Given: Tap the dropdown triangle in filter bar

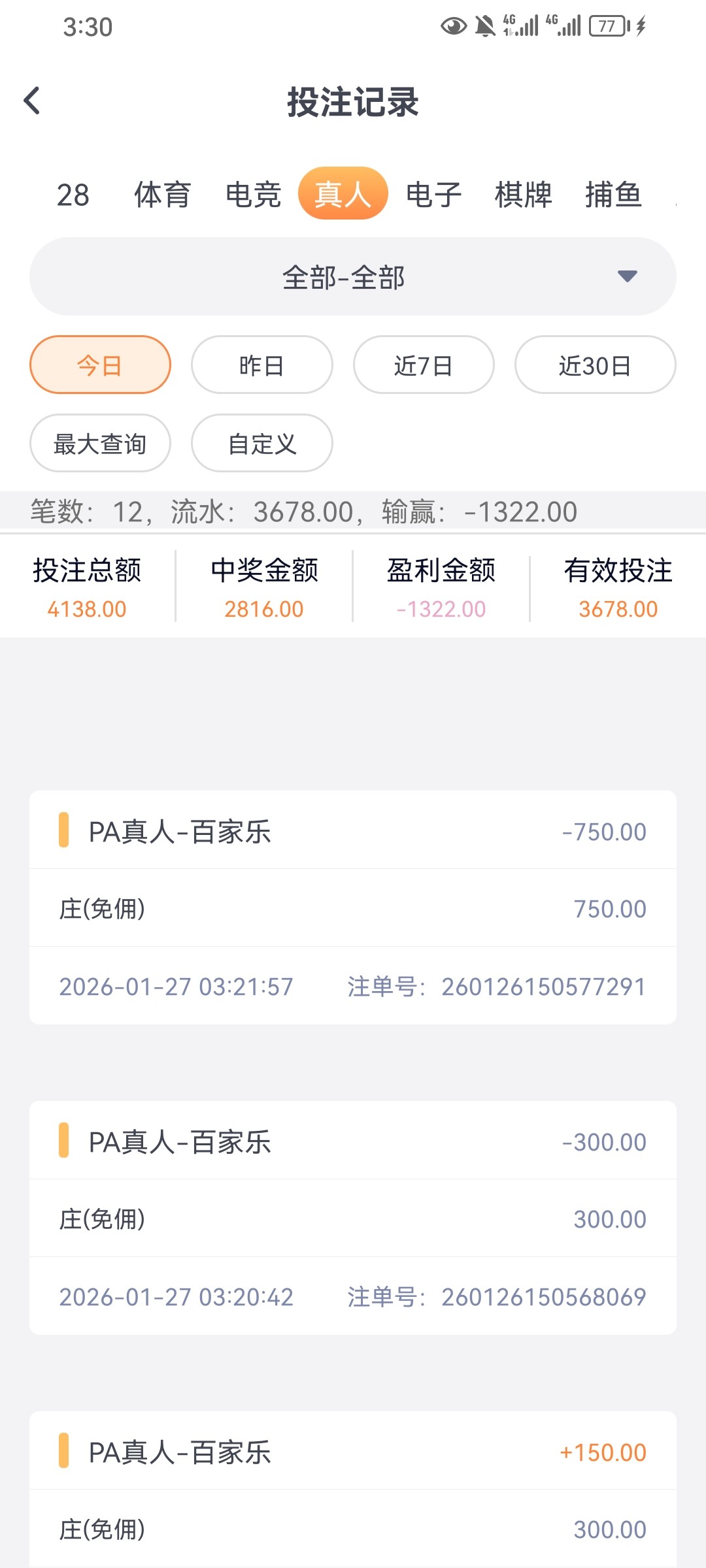Looking at the screenshot, I should click(627, 276).
